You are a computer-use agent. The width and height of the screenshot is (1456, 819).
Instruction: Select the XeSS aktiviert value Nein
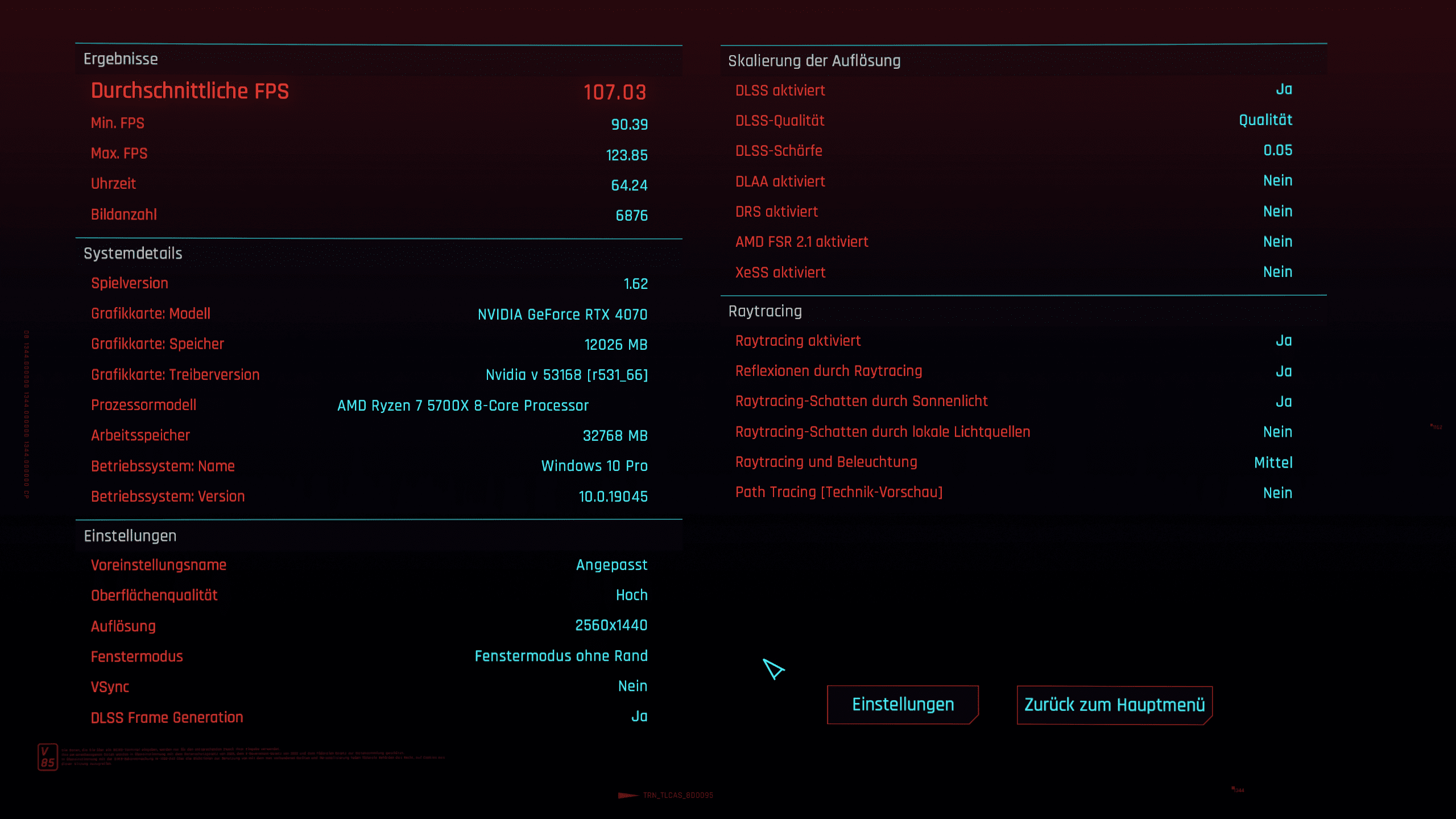[1277, 272]
